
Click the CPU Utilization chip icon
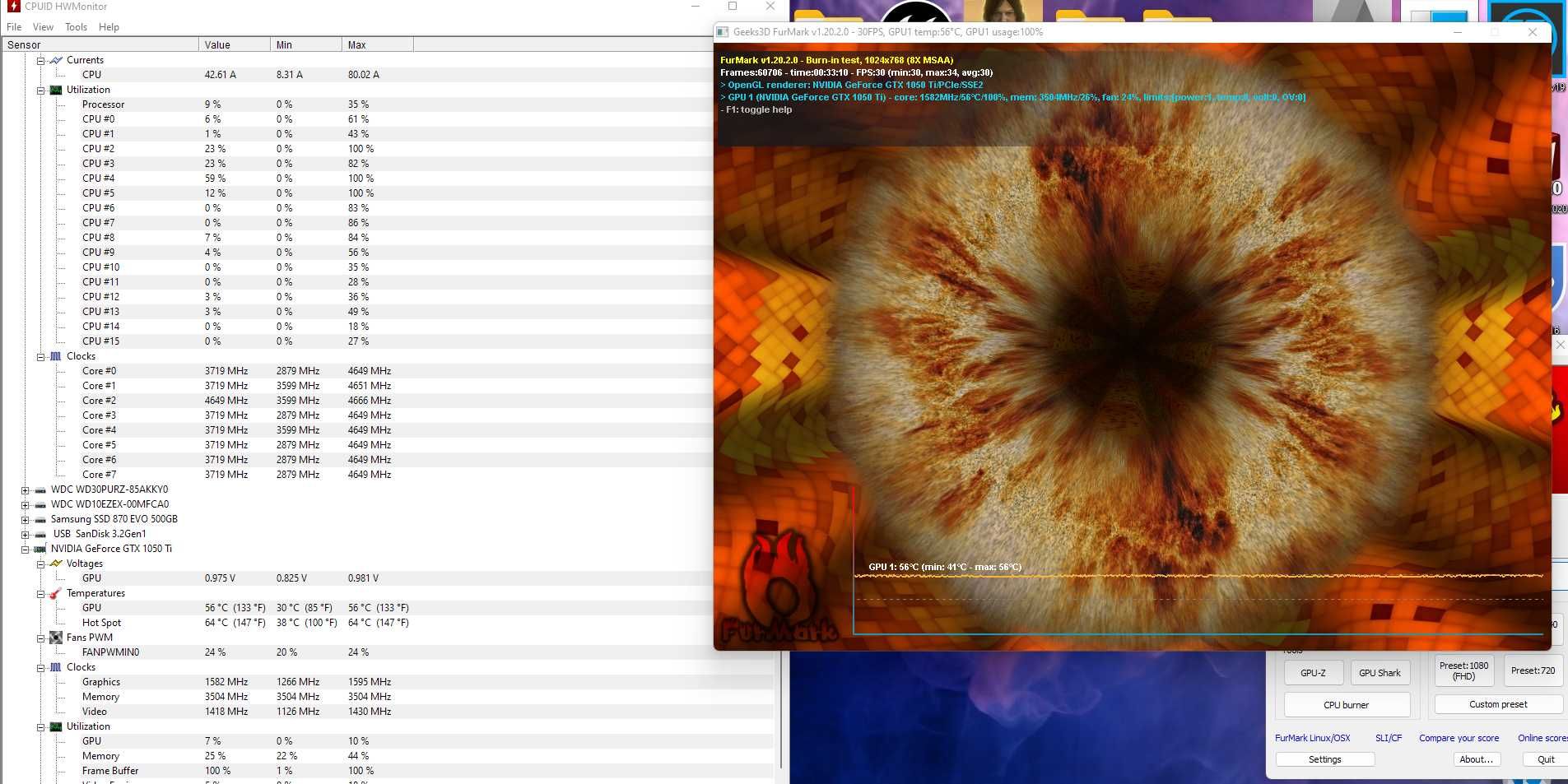pyautogui.click(x=56, y=90)
